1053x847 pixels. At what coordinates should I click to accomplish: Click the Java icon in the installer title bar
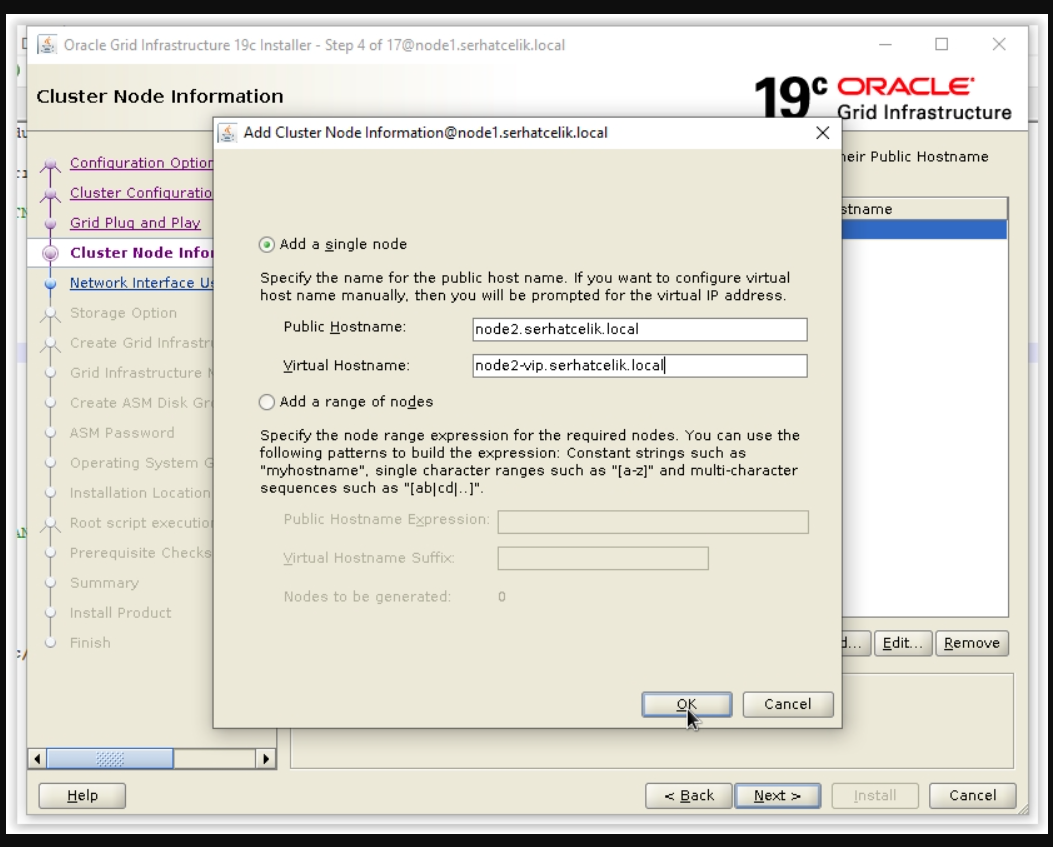tap(47, 45)
